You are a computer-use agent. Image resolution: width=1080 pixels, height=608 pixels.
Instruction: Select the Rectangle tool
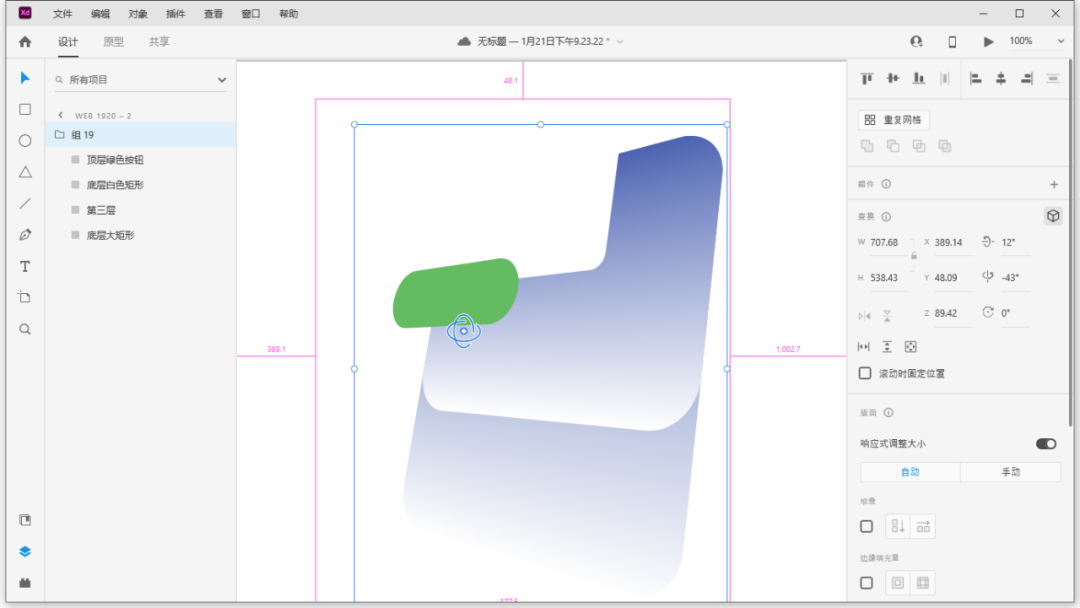25,110
